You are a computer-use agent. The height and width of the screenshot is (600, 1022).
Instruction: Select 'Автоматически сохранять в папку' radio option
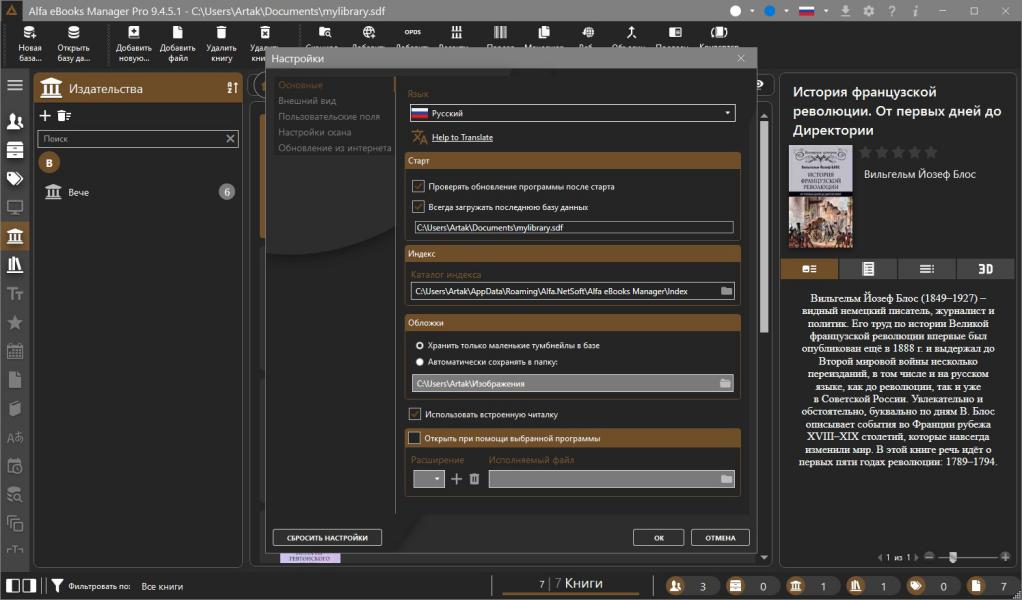click(420, 362)
